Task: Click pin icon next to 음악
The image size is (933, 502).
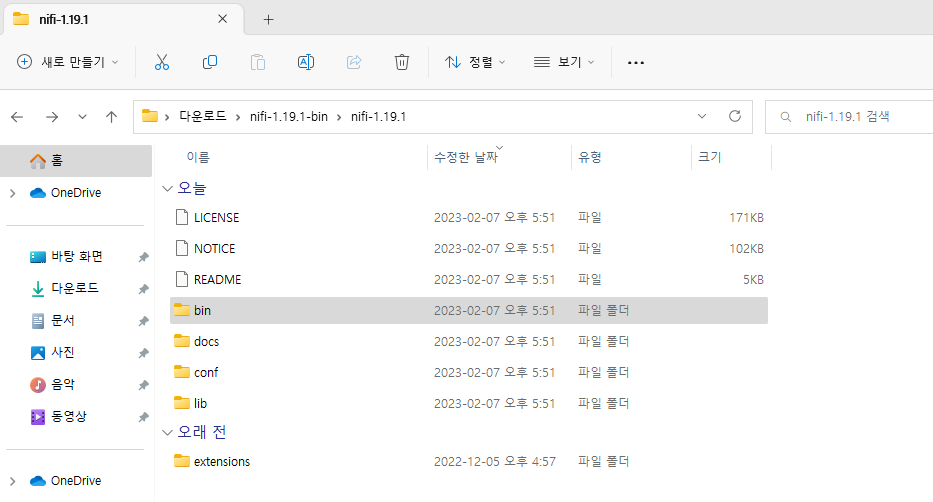Action: (x=143, y=385)
